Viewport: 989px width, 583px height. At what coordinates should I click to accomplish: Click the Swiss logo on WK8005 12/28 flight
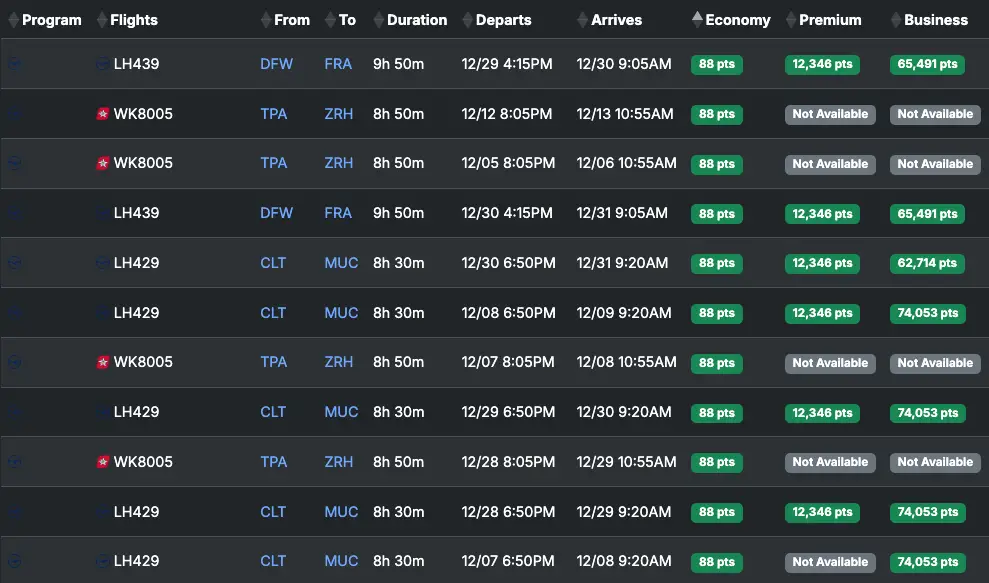click(x=102, y=462)
